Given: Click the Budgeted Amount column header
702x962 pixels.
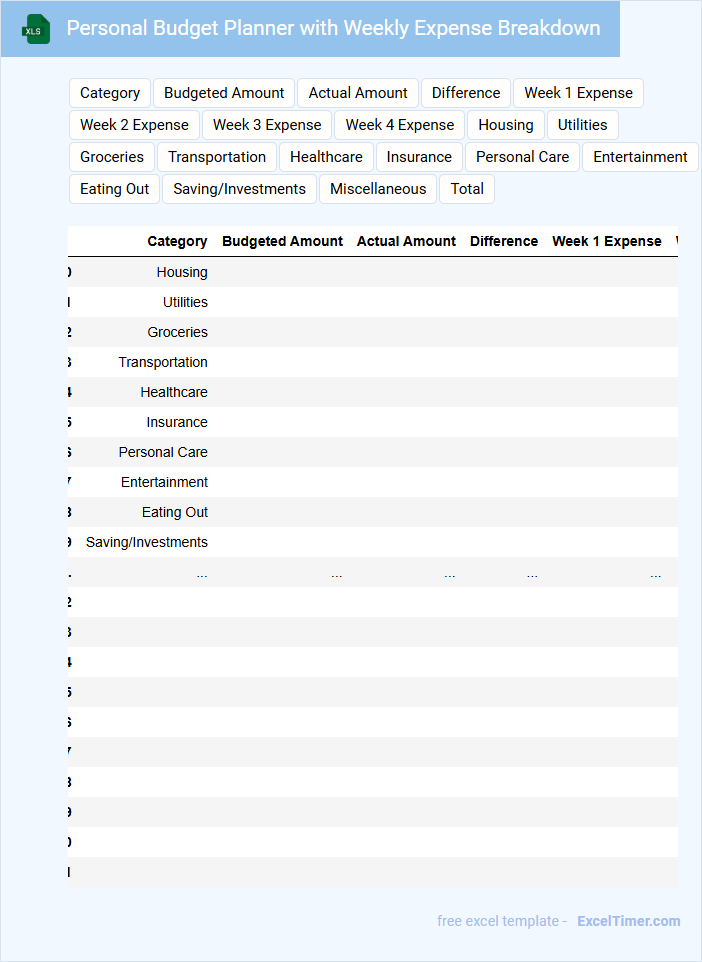Looking at the screenshot, I should (282, 242).
